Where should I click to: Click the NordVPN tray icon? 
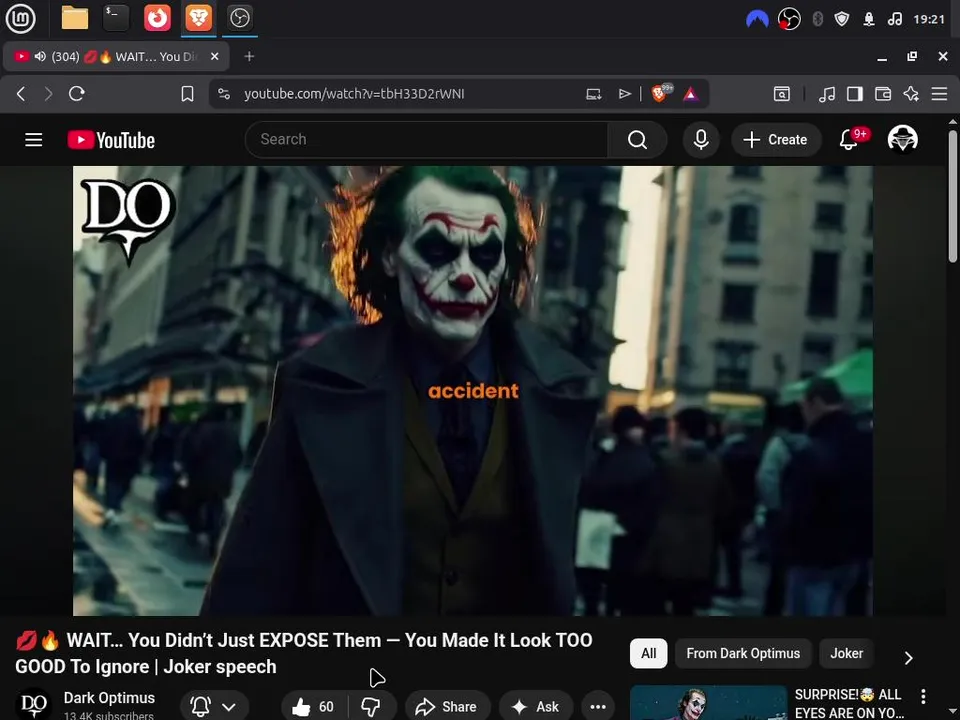click(757, 20)
